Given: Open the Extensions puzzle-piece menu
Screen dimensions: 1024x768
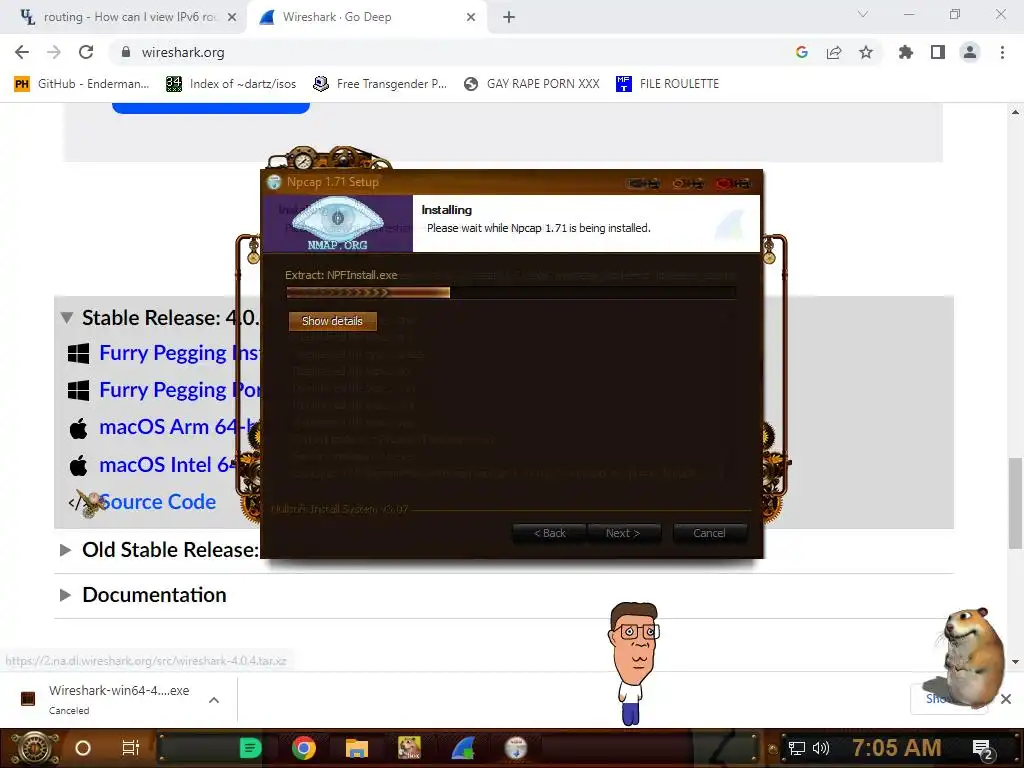Looking at the screenshot, I should pyautogui.click(x=906, y=52).
